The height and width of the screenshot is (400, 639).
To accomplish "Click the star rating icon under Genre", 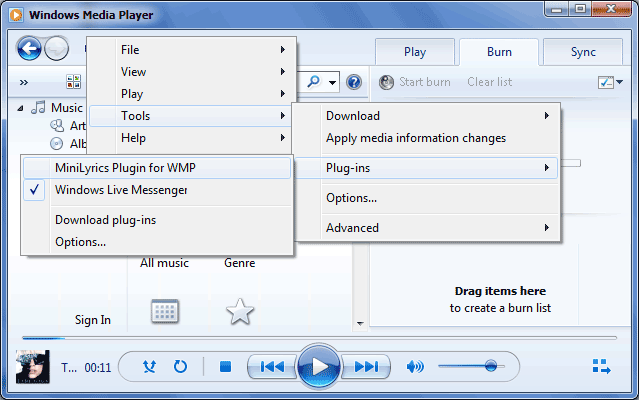I will point(240,311).
